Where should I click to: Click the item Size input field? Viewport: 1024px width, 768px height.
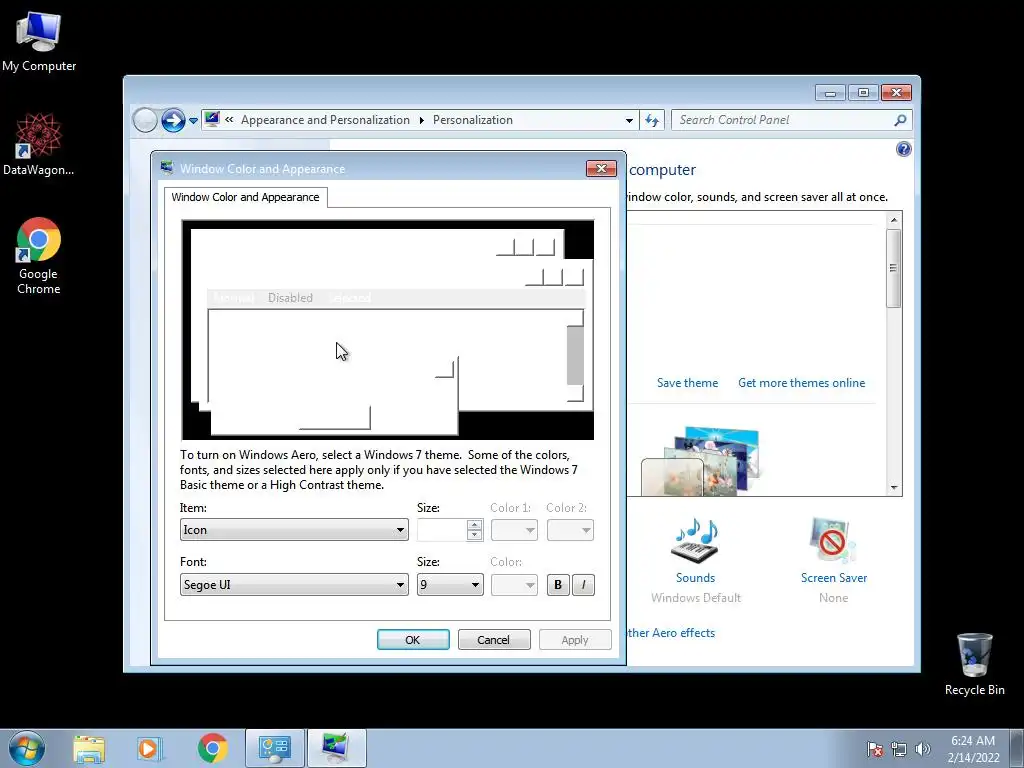click(x=442, y=530)
